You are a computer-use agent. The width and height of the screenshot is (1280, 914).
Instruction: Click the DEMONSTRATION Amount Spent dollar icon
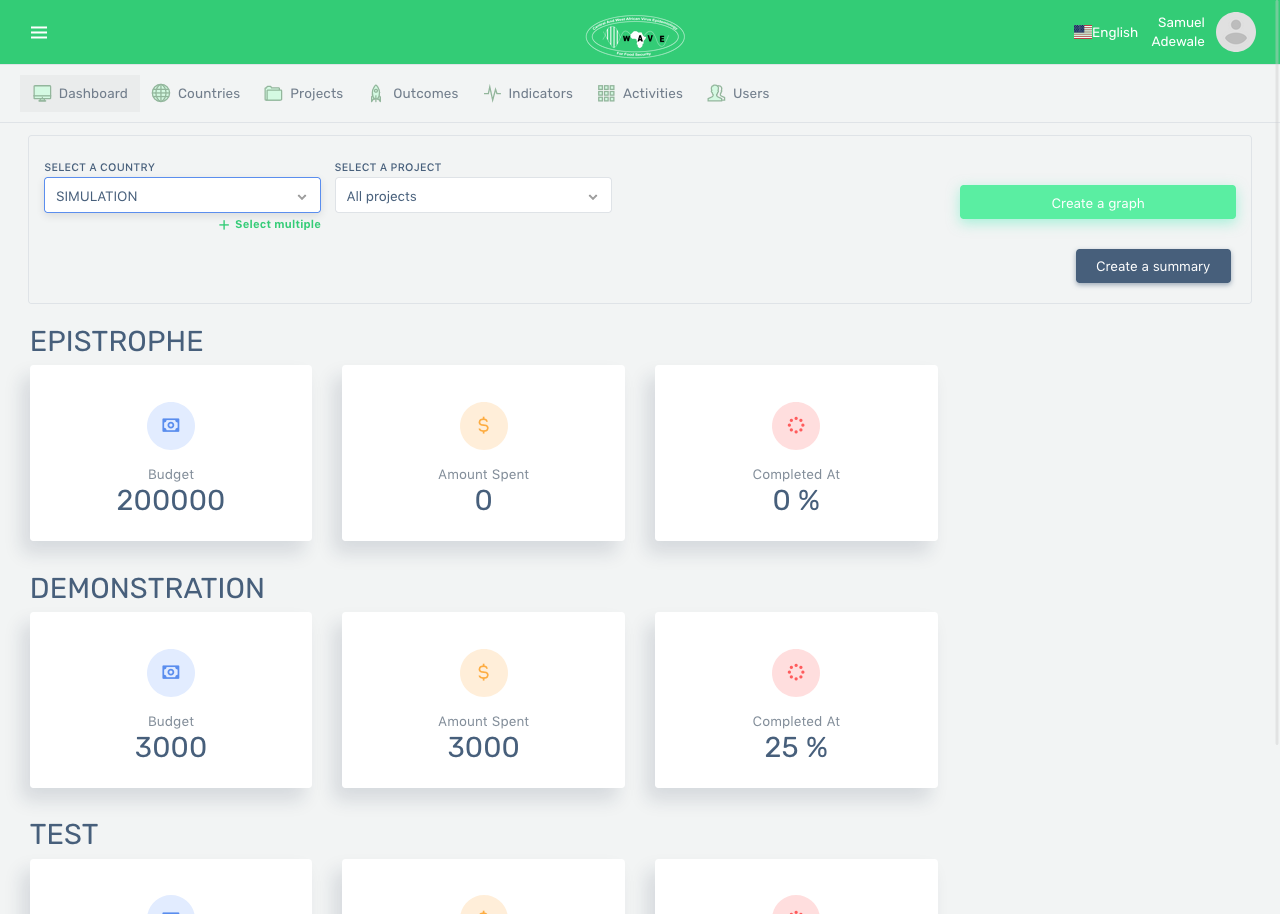click(483, 672)
